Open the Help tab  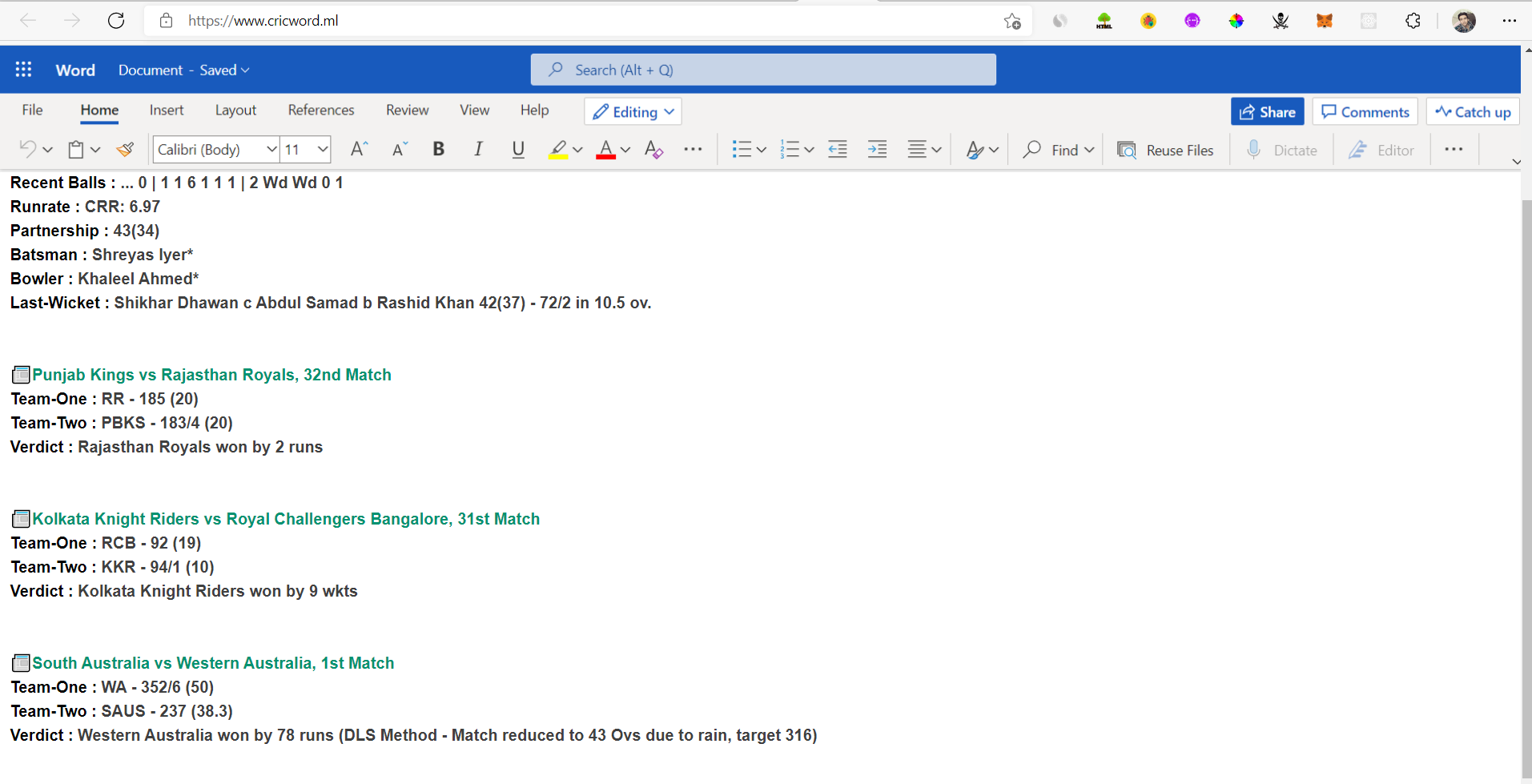pyautogui.click(x=534, y=111)
